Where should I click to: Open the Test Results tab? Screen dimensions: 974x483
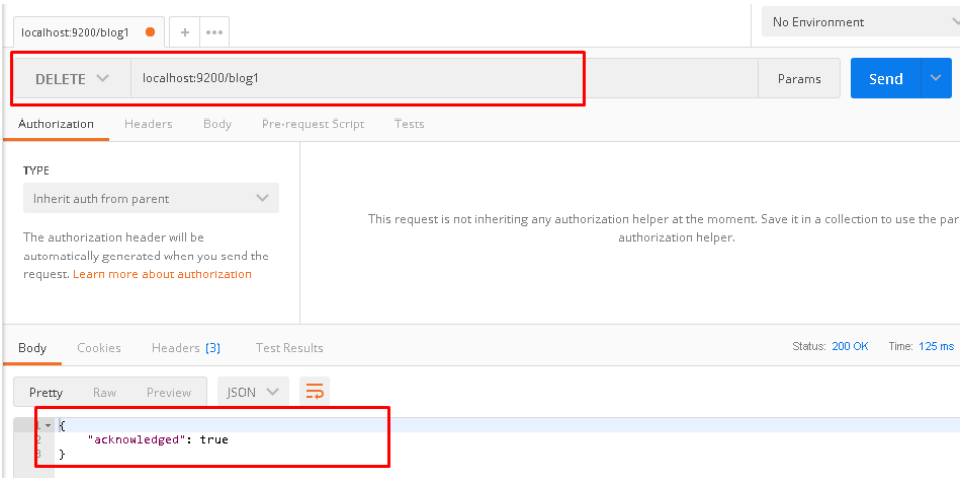click(289, 348)
